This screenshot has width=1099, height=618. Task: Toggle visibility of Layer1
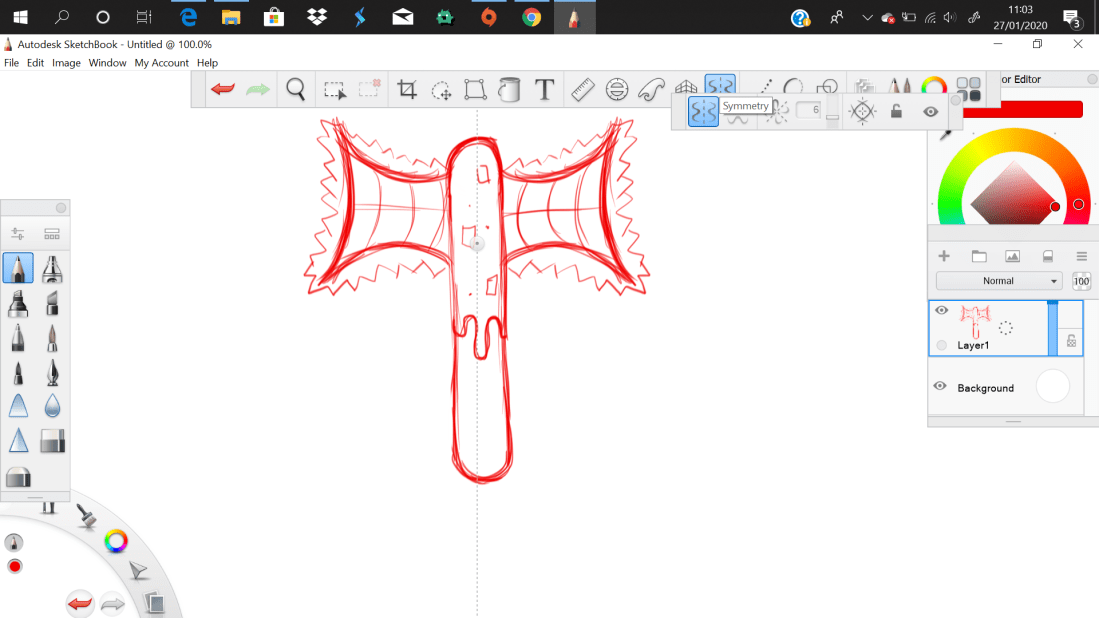[940, 310]
